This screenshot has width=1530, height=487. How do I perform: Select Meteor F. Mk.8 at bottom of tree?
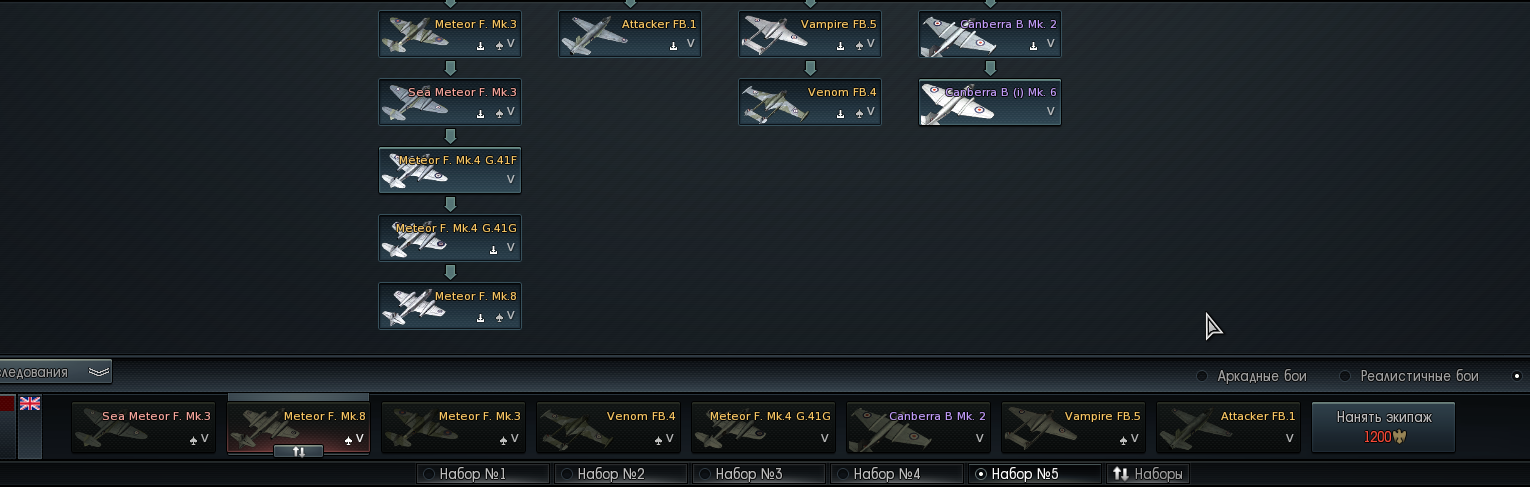[450, 306]
